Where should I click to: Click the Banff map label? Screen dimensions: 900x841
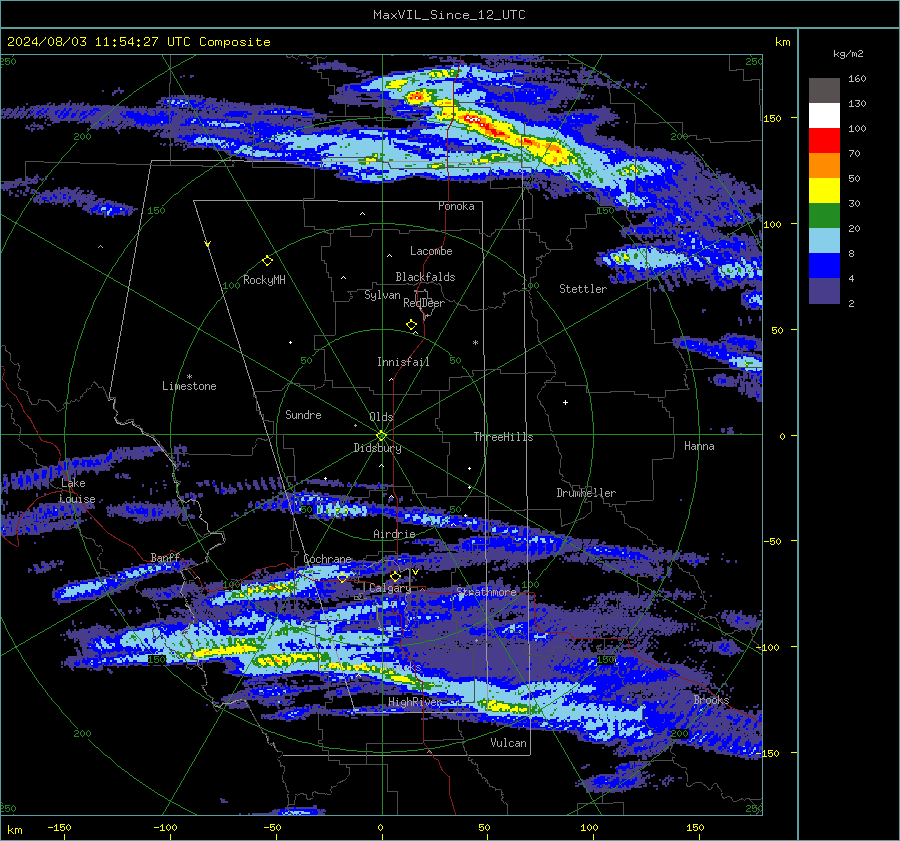tap(165, 557)
